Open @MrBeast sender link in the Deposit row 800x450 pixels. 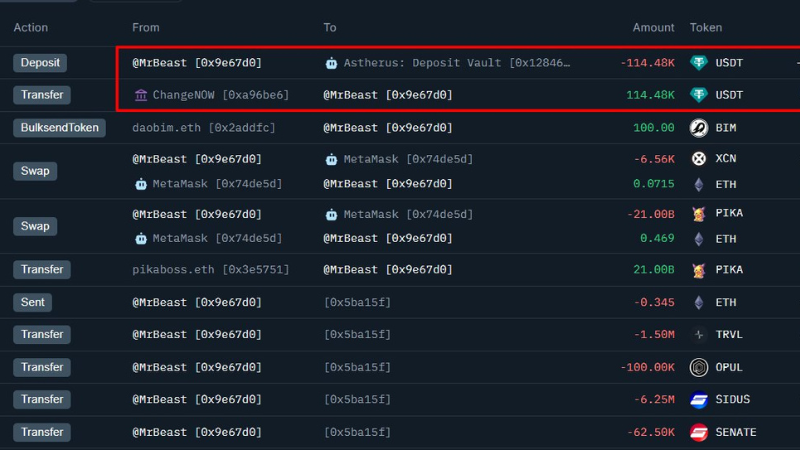pos(197,63)
